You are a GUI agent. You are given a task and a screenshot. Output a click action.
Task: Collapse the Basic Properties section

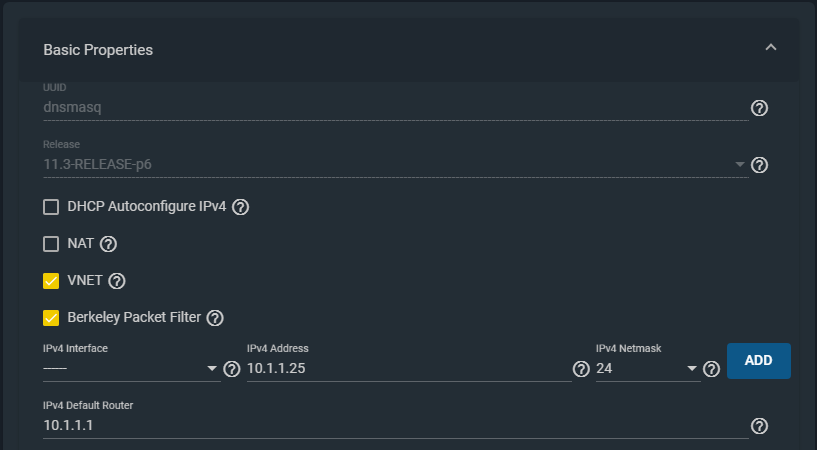coord(770,48)
